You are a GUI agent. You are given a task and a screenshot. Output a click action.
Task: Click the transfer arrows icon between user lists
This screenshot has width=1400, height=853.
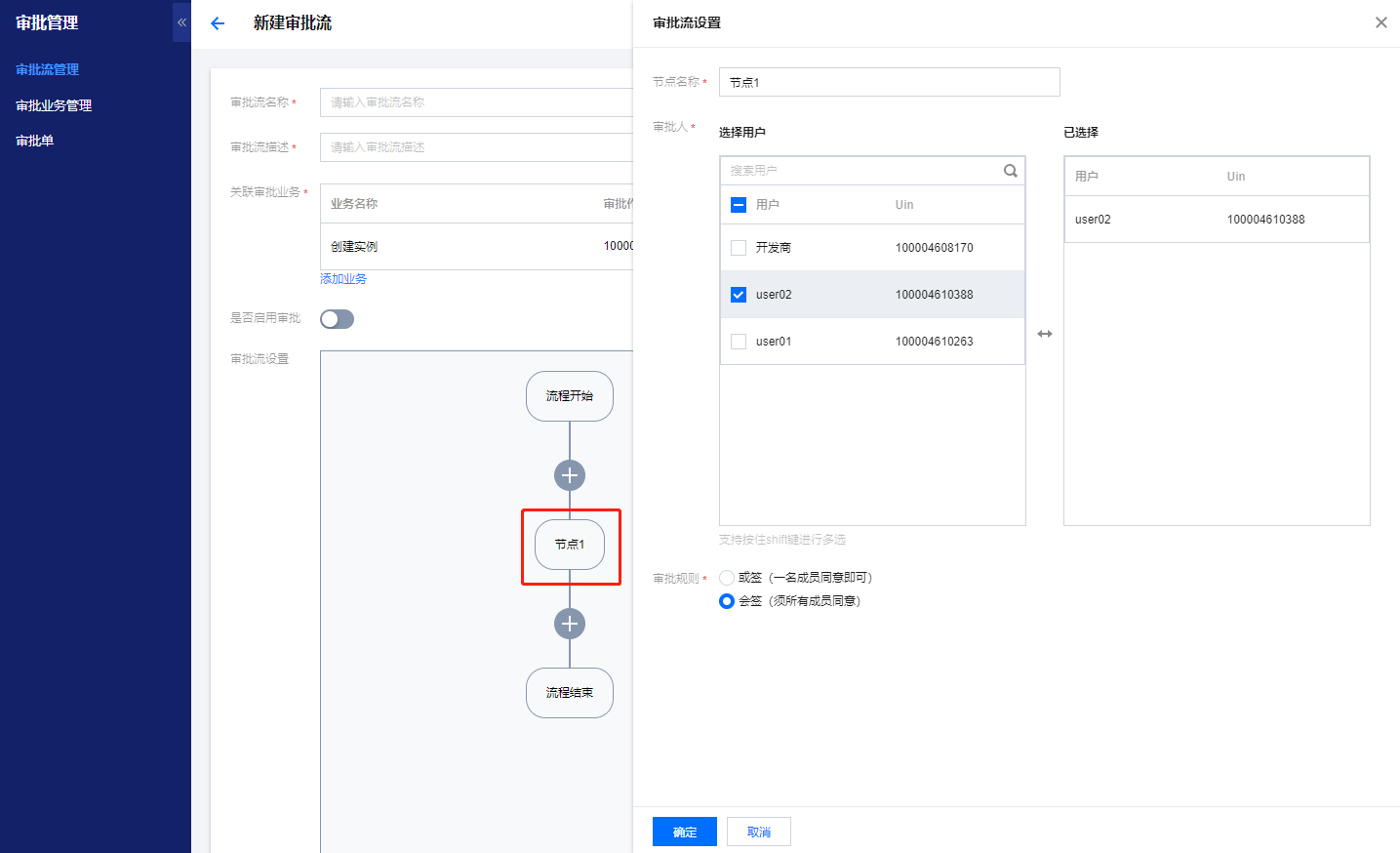(1045, 334)
